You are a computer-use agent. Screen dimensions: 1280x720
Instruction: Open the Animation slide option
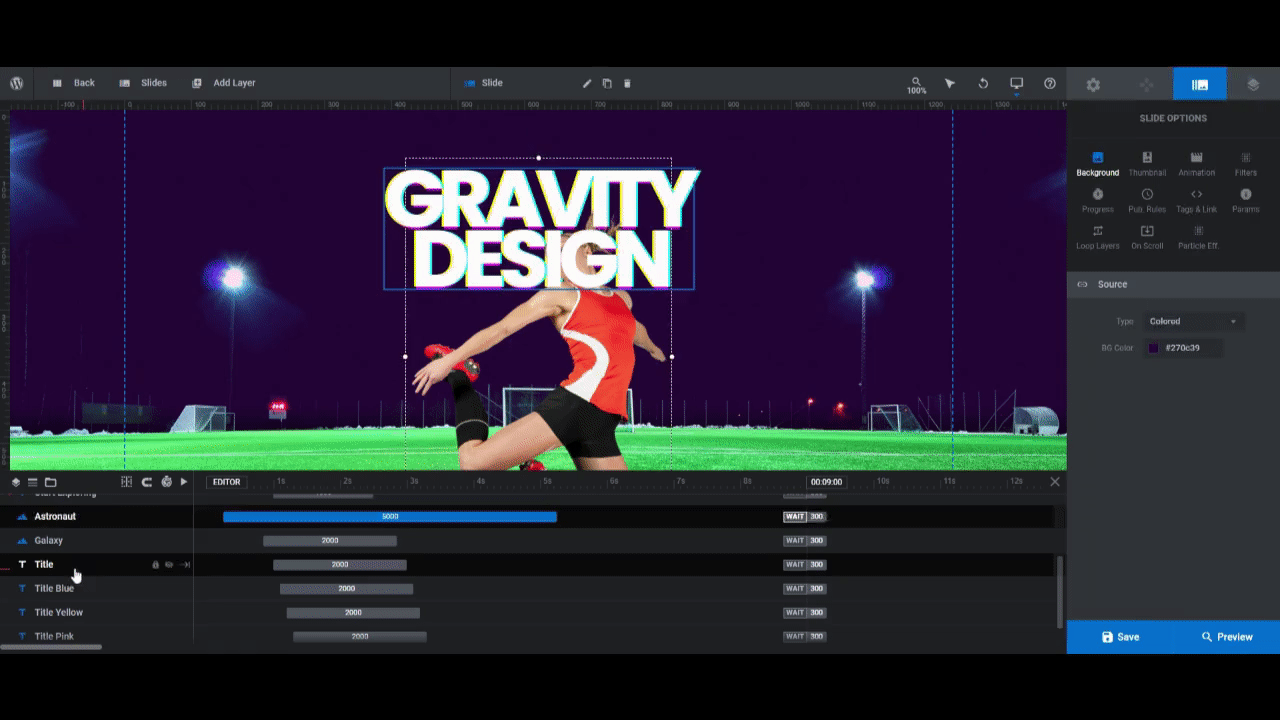1196,164
